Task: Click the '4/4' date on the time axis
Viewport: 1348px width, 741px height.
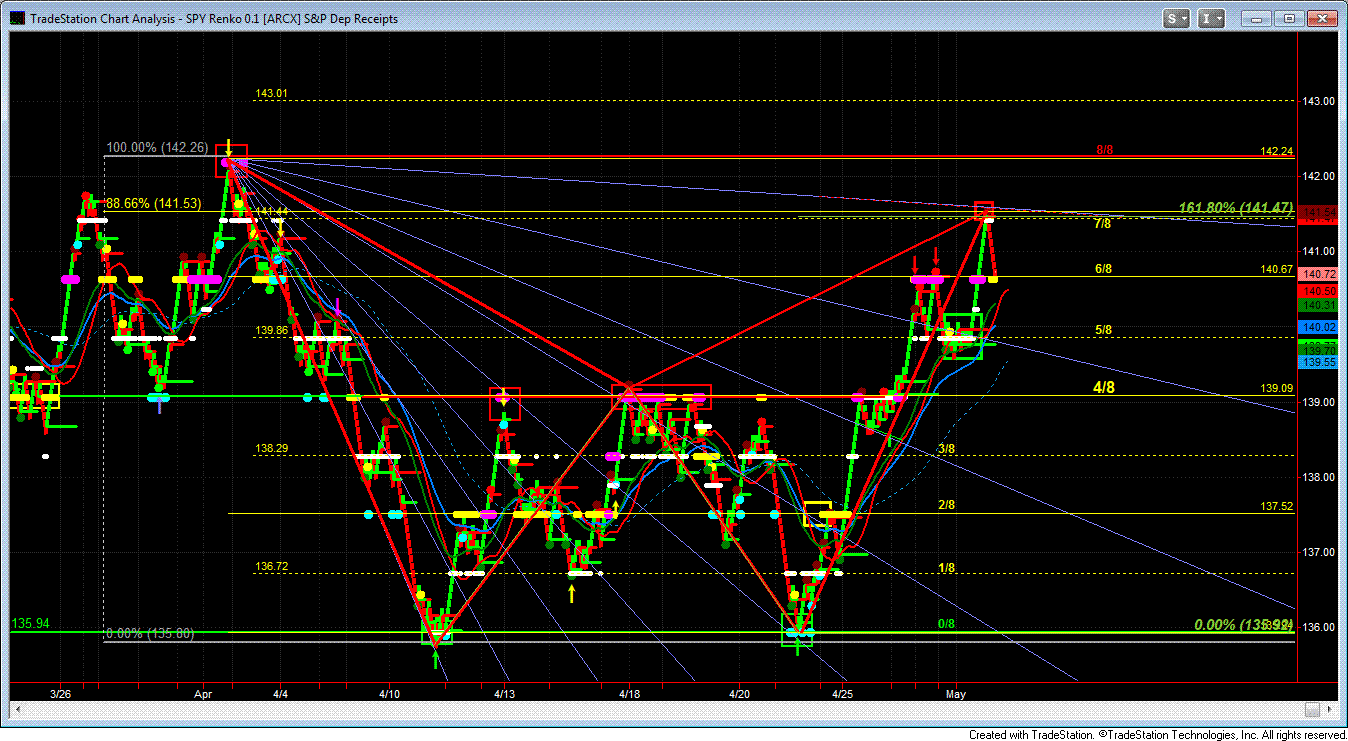Action: click(x=281, y=693)
